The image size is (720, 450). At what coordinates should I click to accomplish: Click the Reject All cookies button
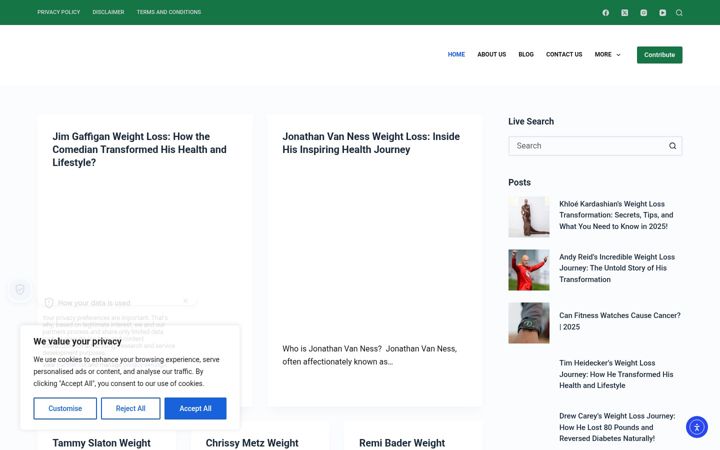(130, 408)
